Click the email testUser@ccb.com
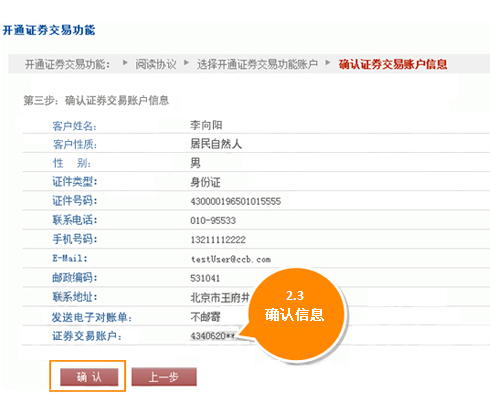The width and height of the screenshot is (490, 416). click(231, 259)
